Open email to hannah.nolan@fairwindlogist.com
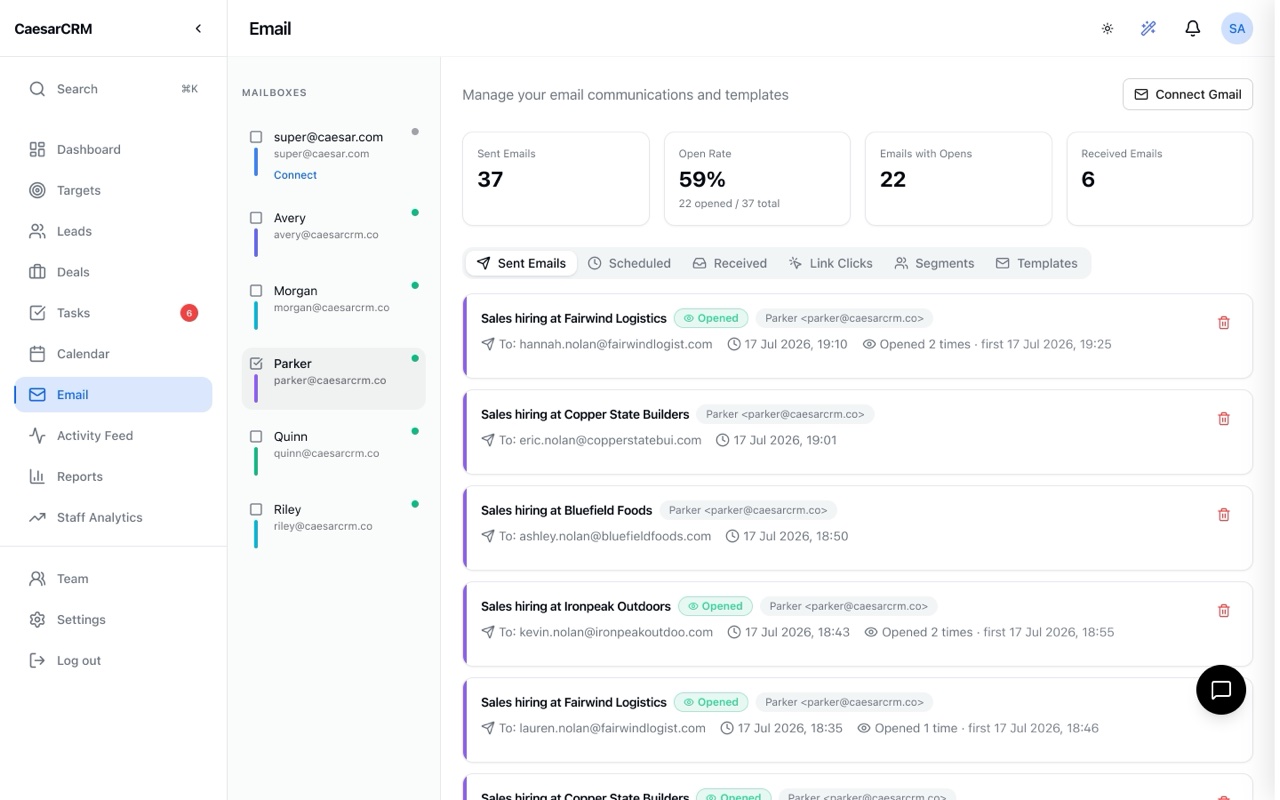1280x800 pixels. tap(857, 336)
